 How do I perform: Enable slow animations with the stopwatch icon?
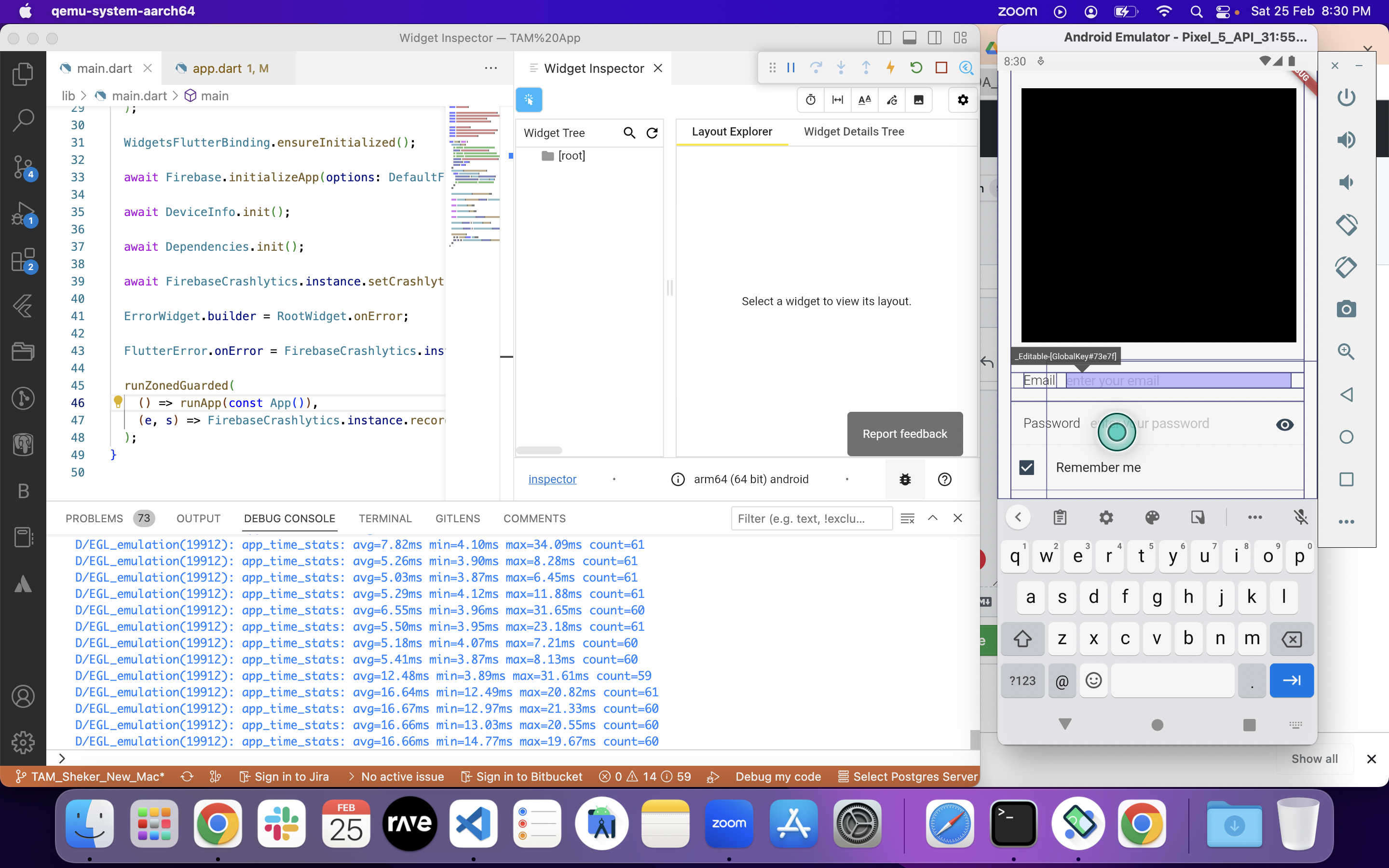click(810, 99)
